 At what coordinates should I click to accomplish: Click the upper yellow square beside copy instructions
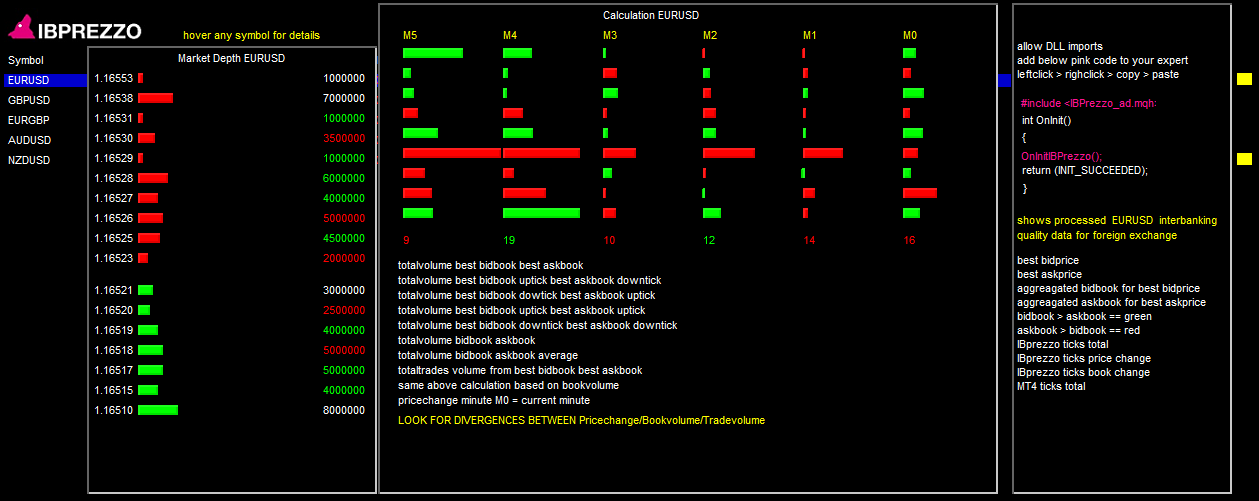(x=1244, y=79)
